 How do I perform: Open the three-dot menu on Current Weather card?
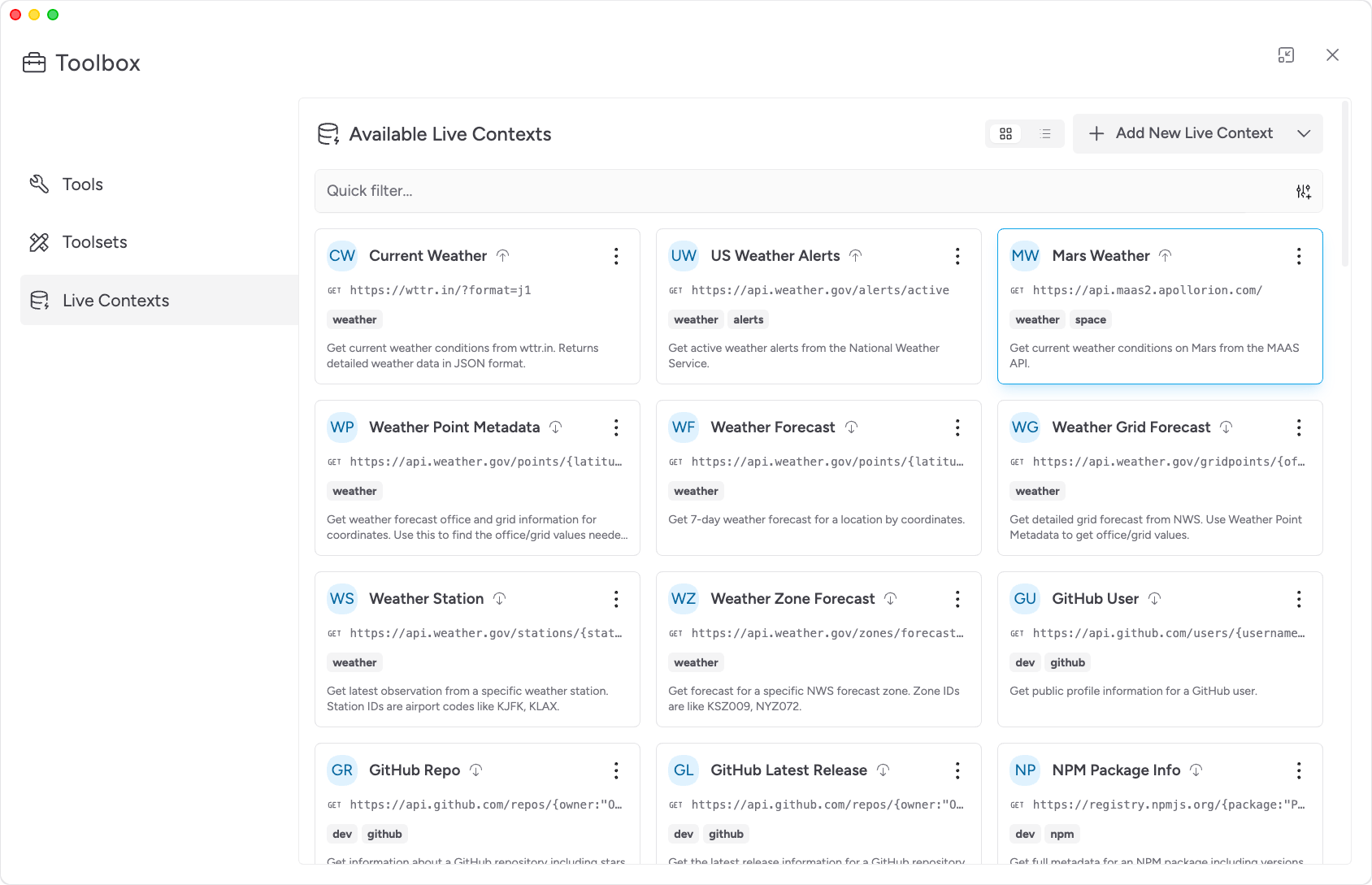coord(616,257)
